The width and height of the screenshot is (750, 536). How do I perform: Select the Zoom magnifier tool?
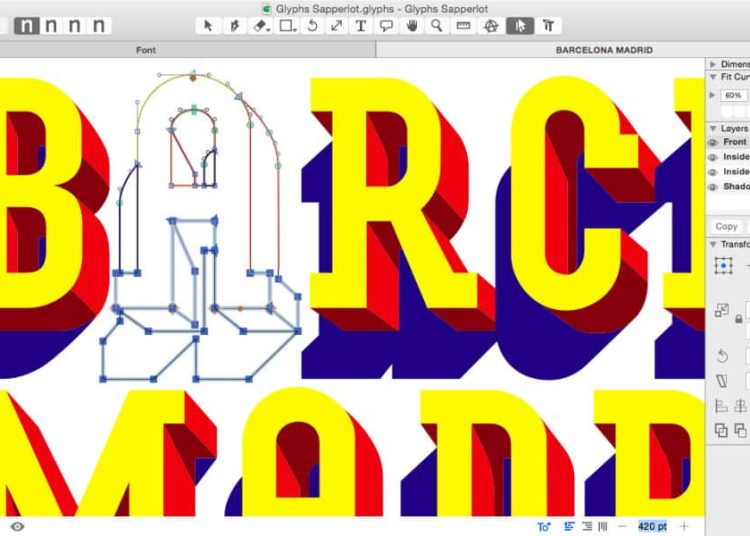437,26
